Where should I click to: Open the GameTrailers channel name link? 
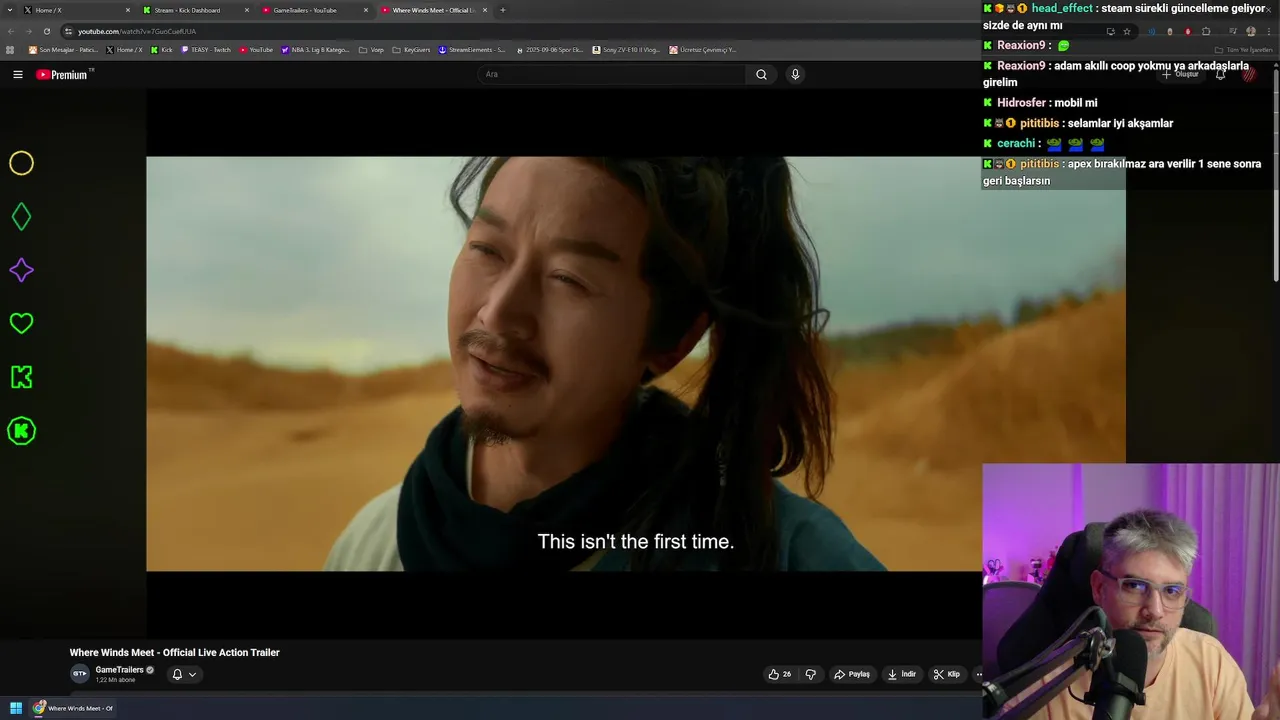(119, 670)
